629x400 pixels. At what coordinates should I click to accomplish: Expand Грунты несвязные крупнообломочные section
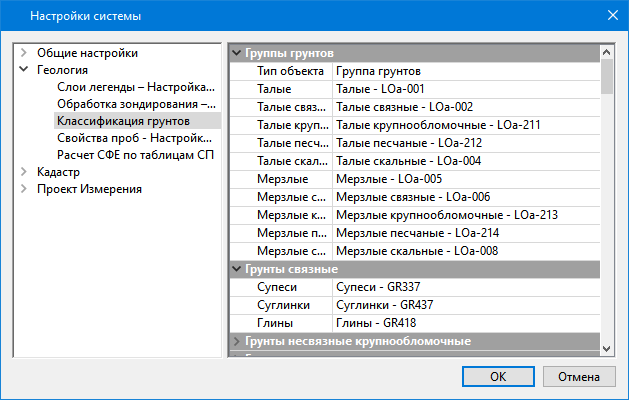(x=237, y=341)
